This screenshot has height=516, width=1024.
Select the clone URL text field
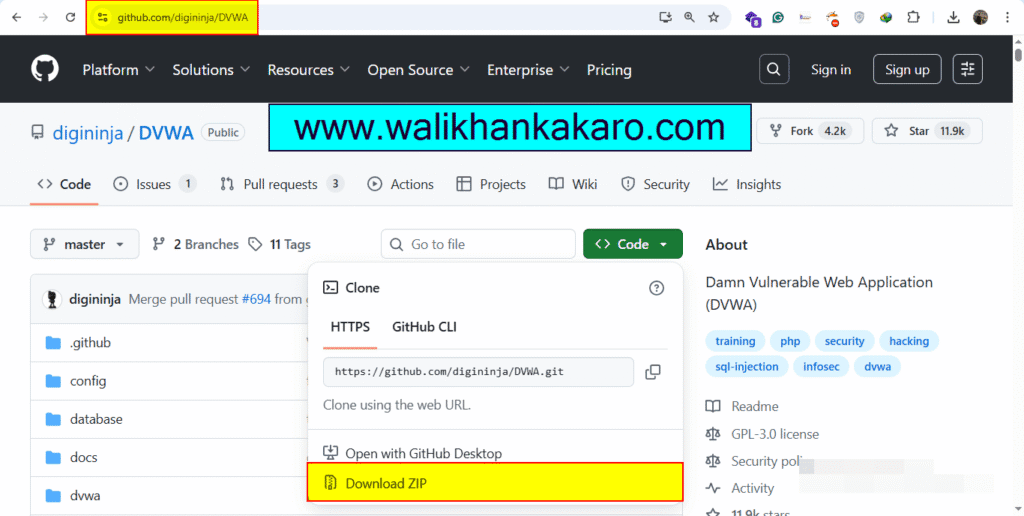(x=478, y=372)
